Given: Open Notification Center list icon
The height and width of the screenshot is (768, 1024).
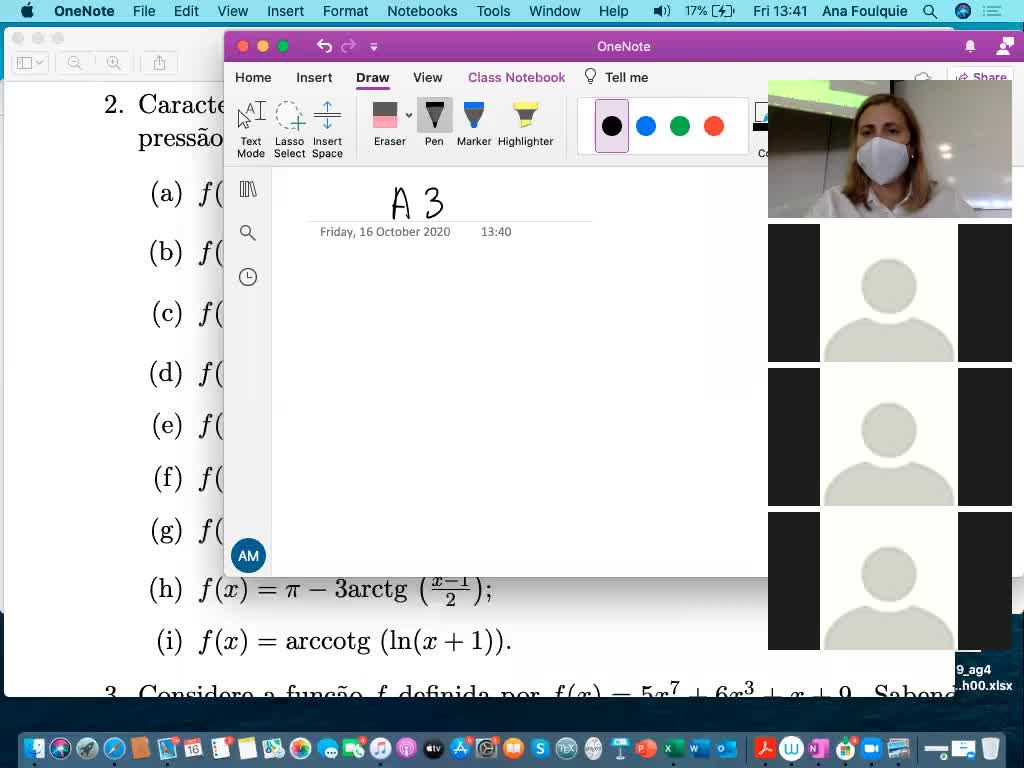Looking at the screenshot, I should (992, 11).
